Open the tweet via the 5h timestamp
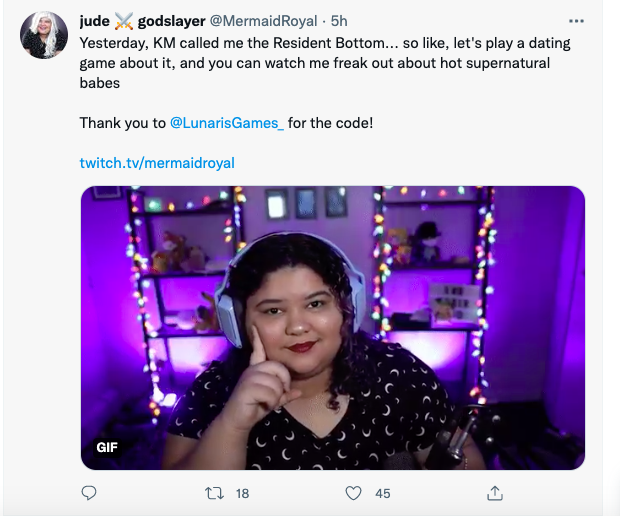The width and height of the screenshot is (620, 516). (339, 20)
